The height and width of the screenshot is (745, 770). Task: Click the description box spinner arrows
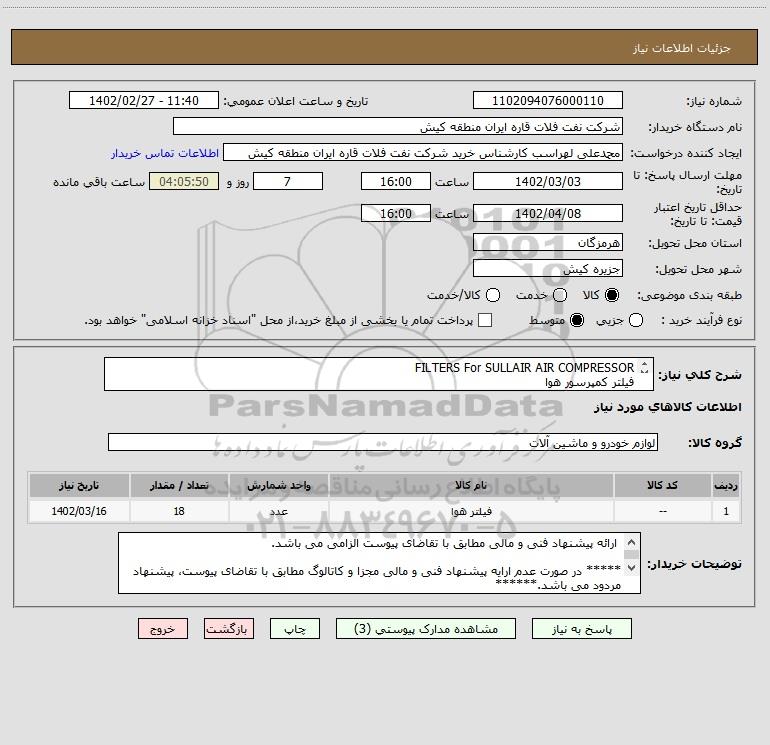click(644, 367)
